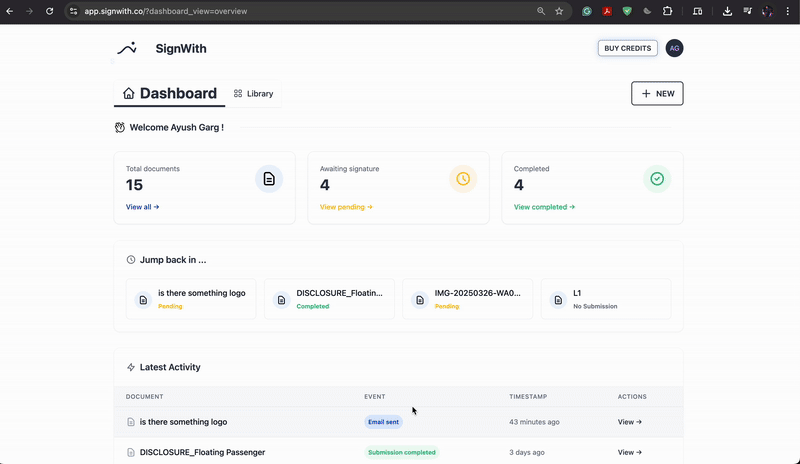The width and height of the screenshot is (800, 464).
Task: Click the Completed checkmark circle icon
Action: tap(657, 179)
